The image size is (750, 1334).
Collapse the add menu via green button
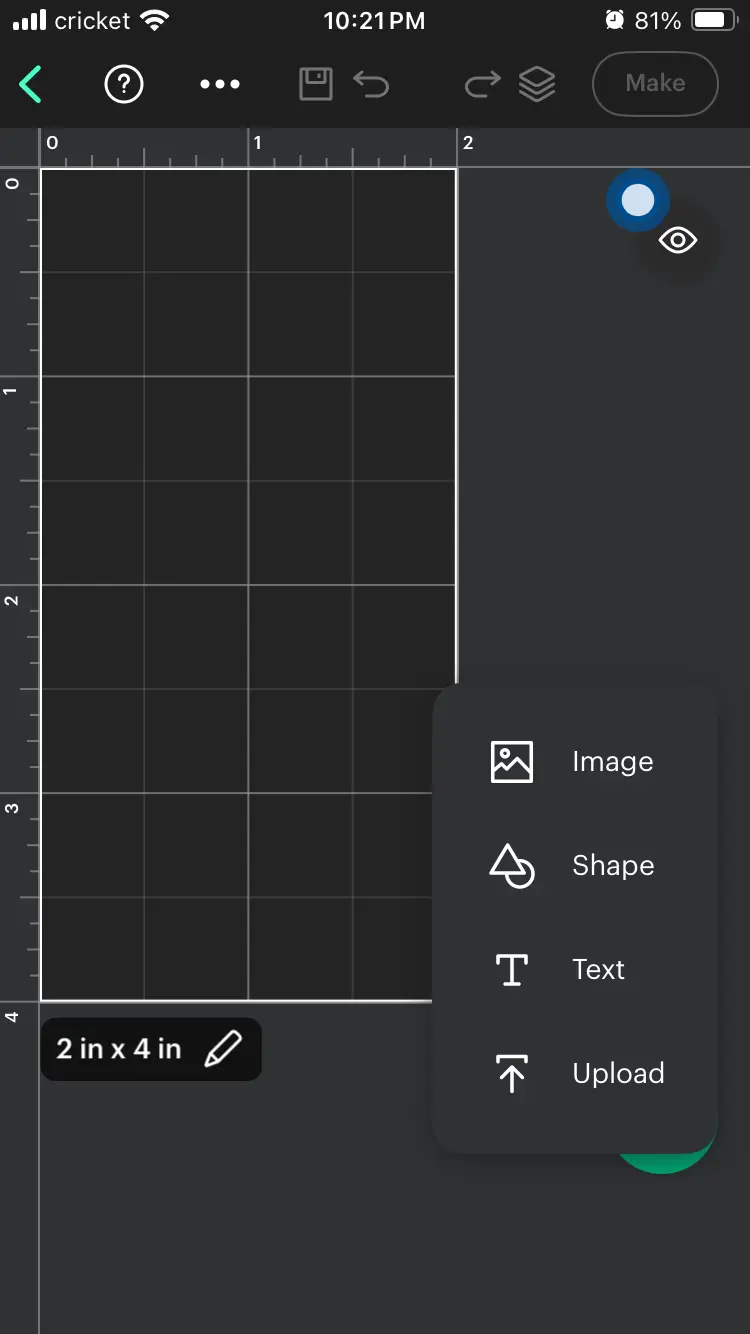pos(665,1158)
